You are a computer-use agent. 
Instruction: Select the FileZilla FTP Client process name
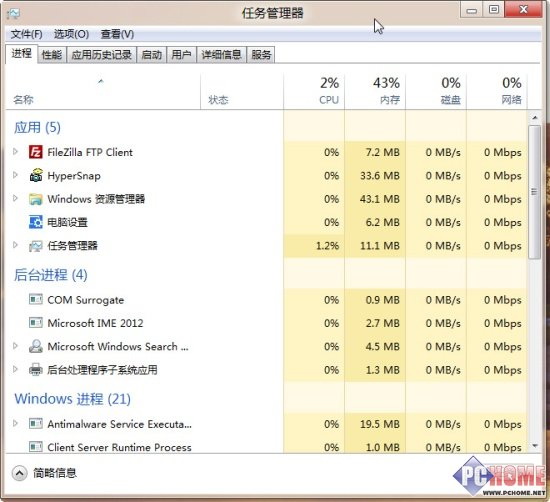click(90, 152)
